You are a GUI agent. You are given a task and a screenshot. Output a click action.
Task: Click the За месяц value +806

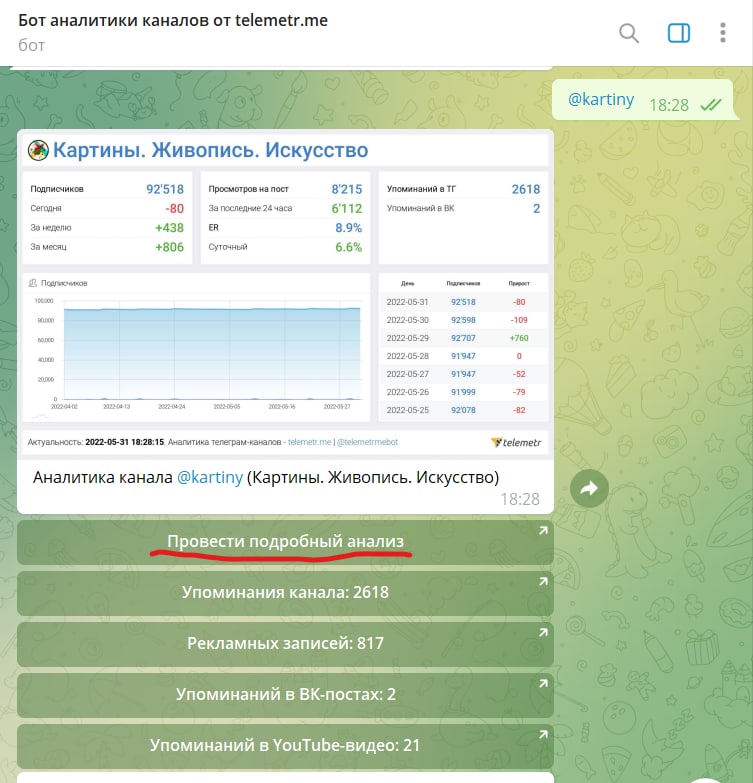click(169, 247)
